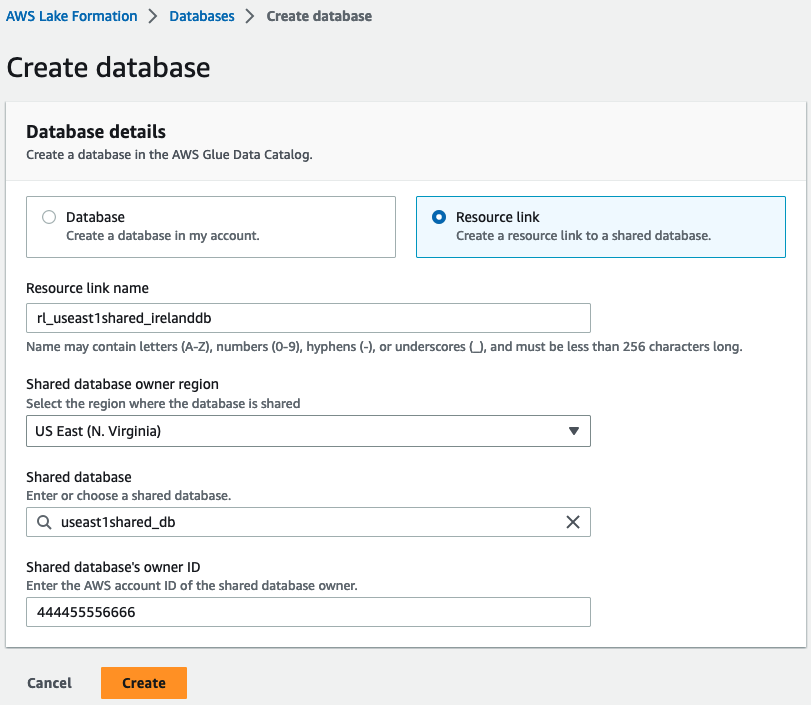This screenshot has height=705, width=811.
Task: Go to Databases breadcrumb link
Action: click(x=202, y=16)
